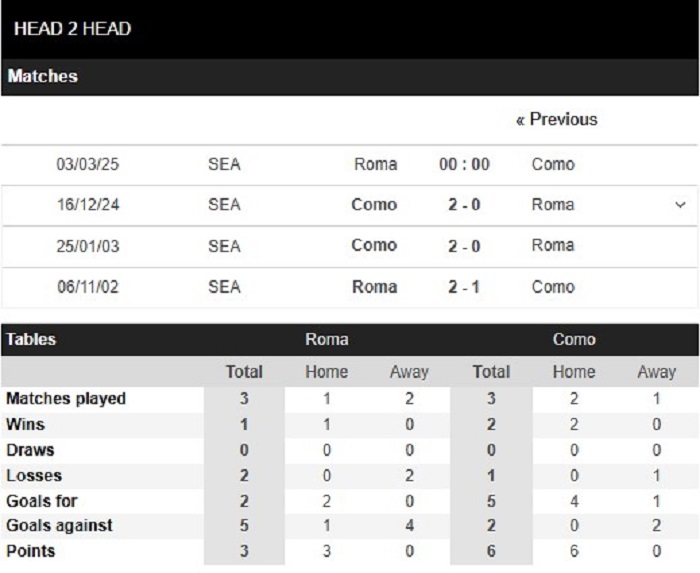Select the Roma column header in Tables
This screenshot has height=573, width=700.
(327, 339)
